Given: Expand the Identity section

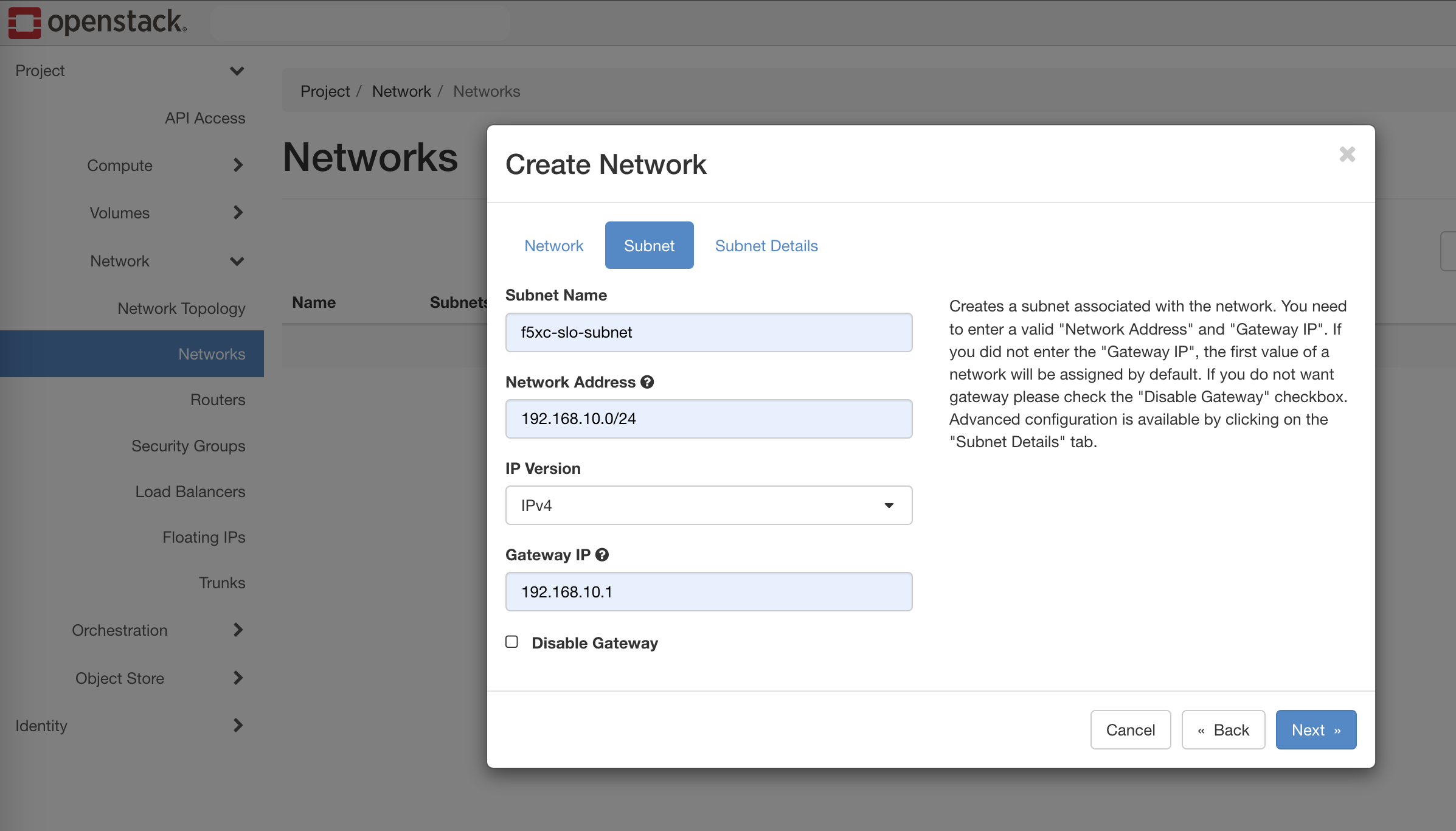Looking at the screenshot, I should pos(41,725).
